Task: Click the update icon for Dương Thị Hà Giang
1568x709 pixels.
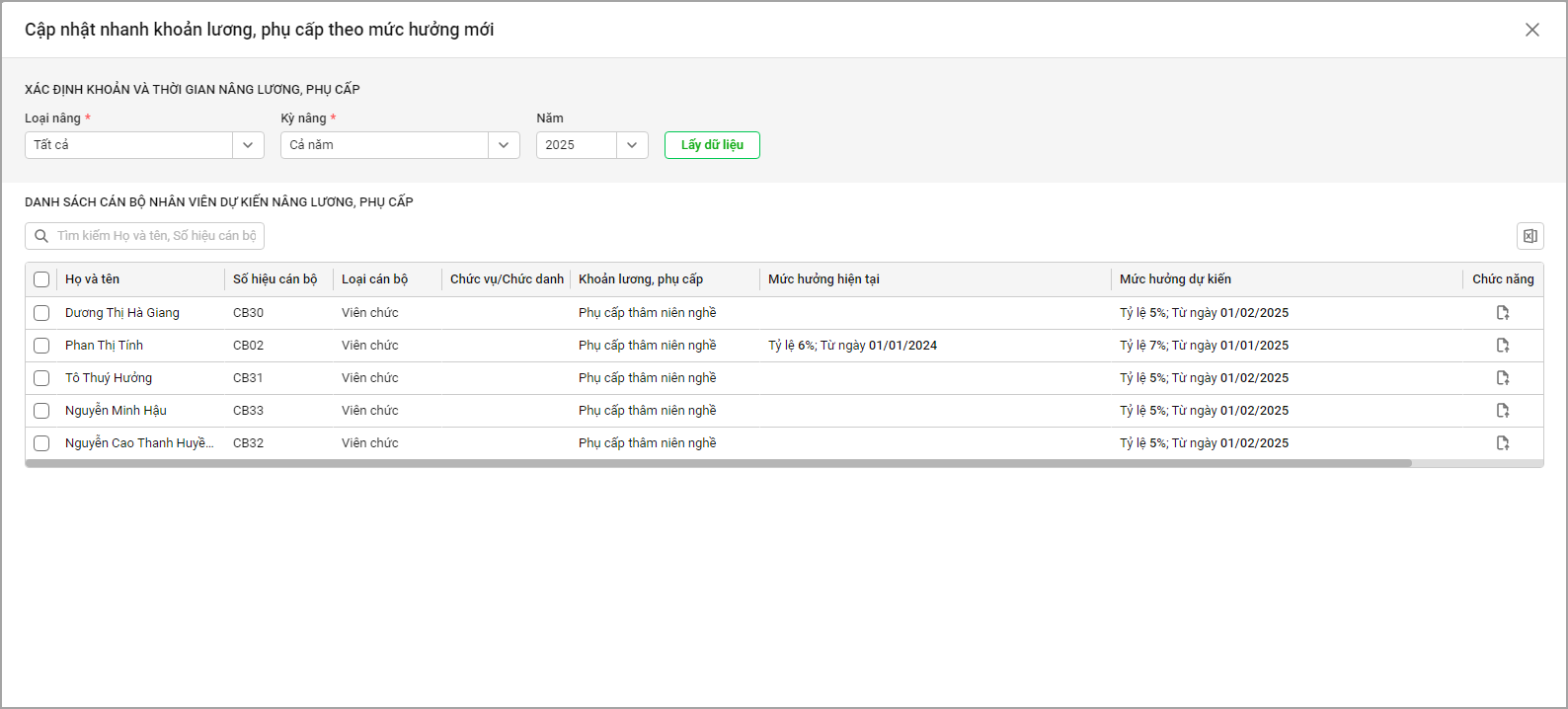Action: (x=1502, y=313)
